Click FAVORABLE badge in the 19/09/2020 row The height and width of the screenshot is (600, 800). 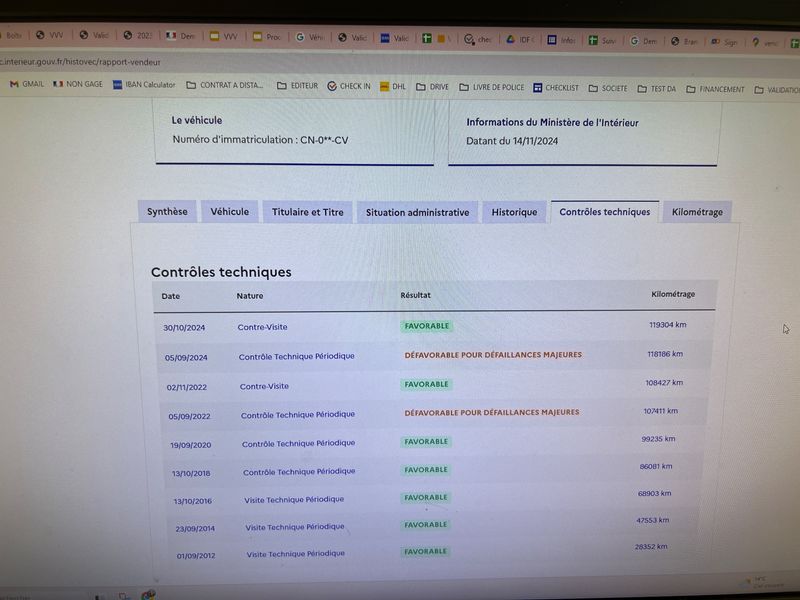(x=426, y=441)
